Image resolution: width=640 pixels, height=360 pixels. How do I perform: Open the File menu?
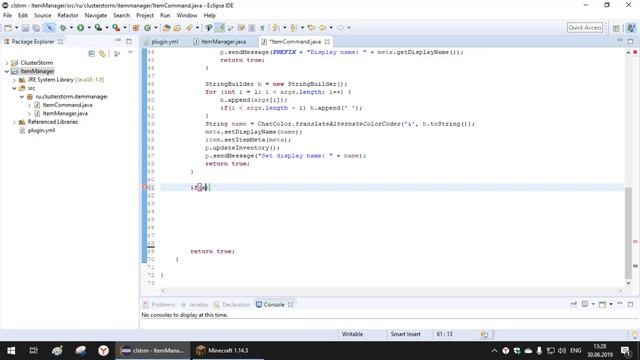point(7,15)
